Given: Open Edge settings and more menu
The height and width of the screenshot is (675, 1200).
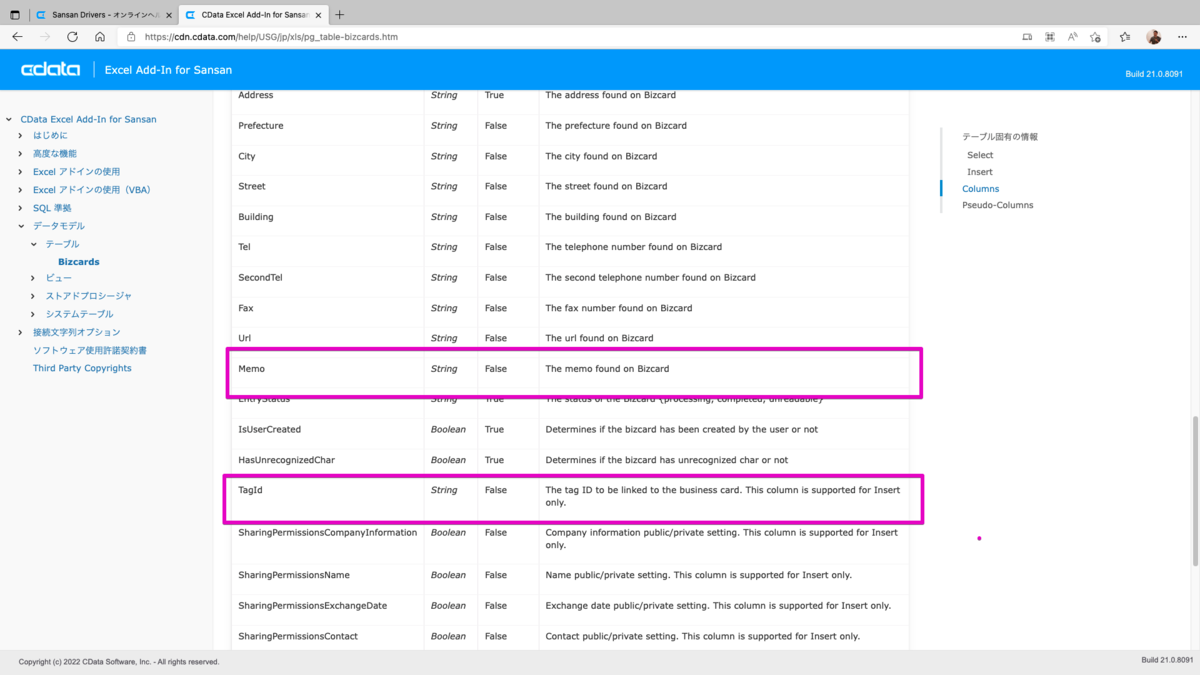Looking at the screenshot, I should coord(1181,37).
